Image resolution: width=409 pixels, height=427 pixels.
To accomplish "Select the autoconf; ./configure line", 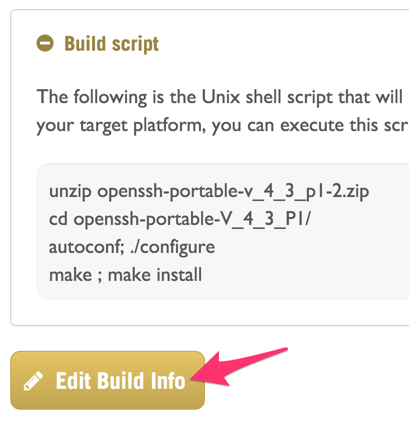I will pos(132,247).
